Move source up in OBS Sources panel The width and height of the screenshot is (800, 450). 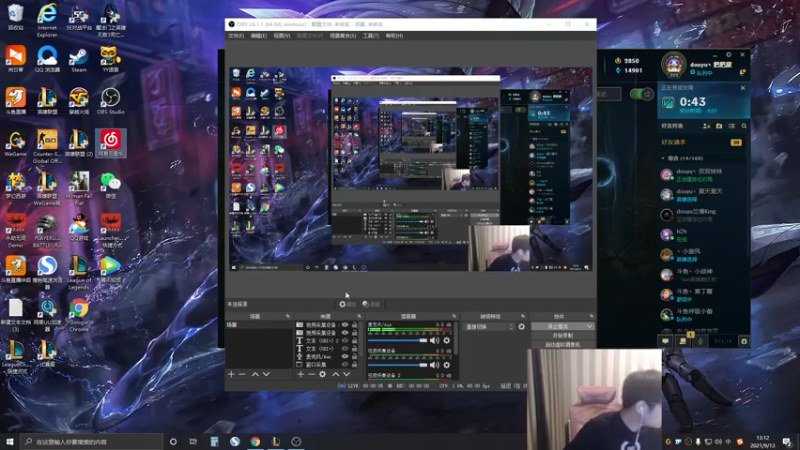(336, 374)
